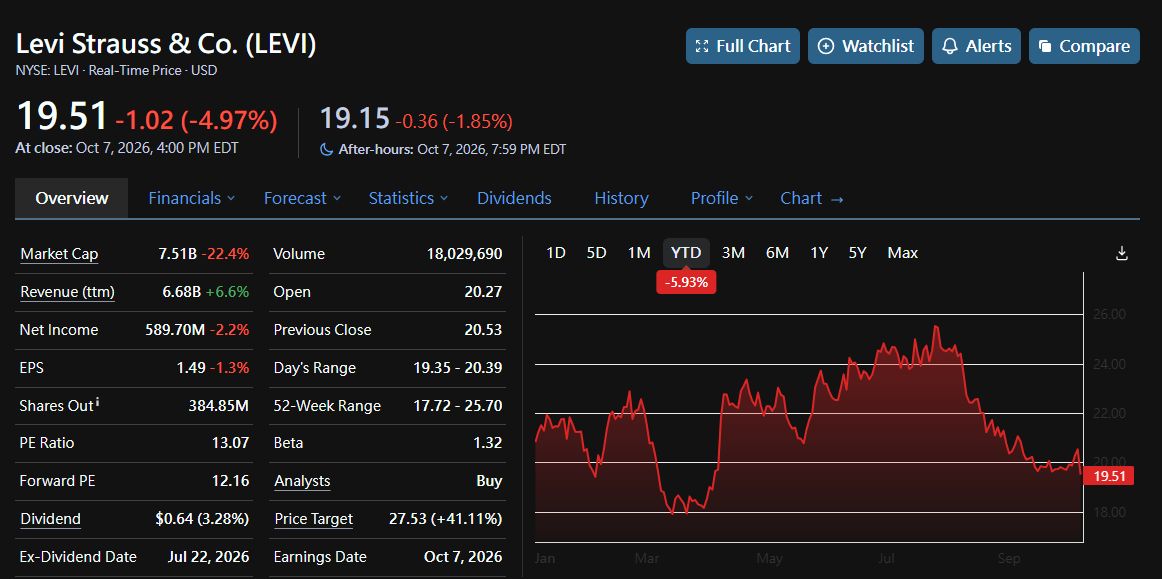Click the 27.53 (+41.11%) price target value

click(x=445, y=518)
